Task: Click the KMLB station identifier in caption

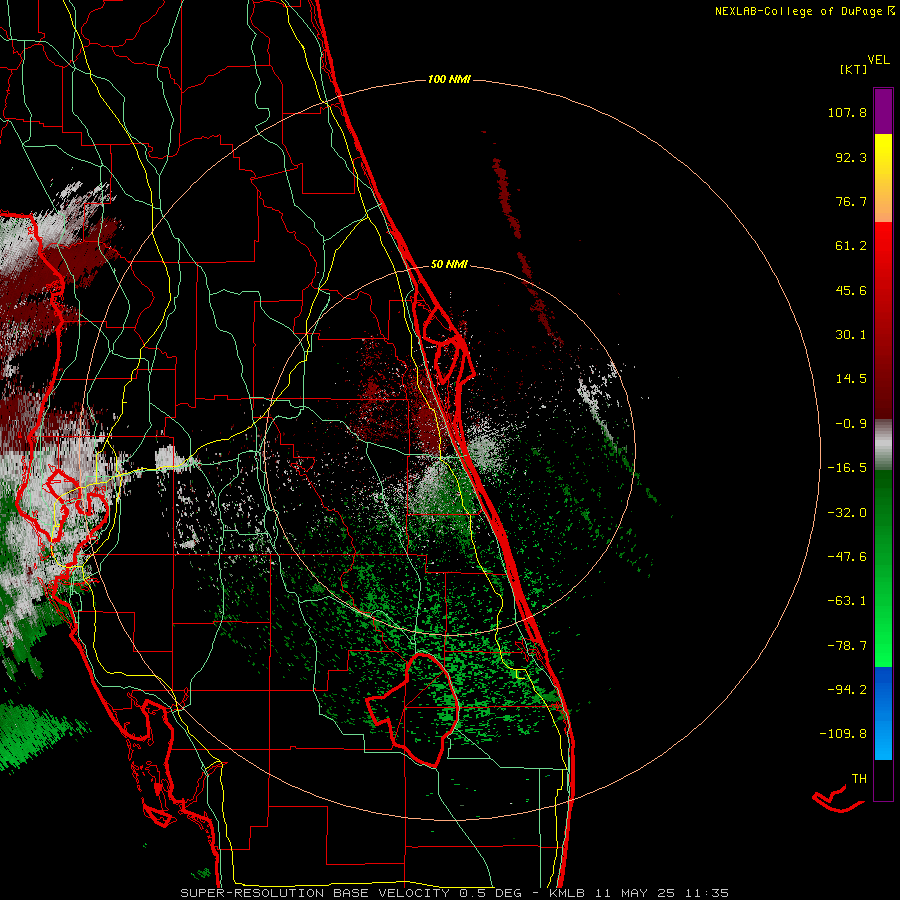Action: click(x=568, y=893)
